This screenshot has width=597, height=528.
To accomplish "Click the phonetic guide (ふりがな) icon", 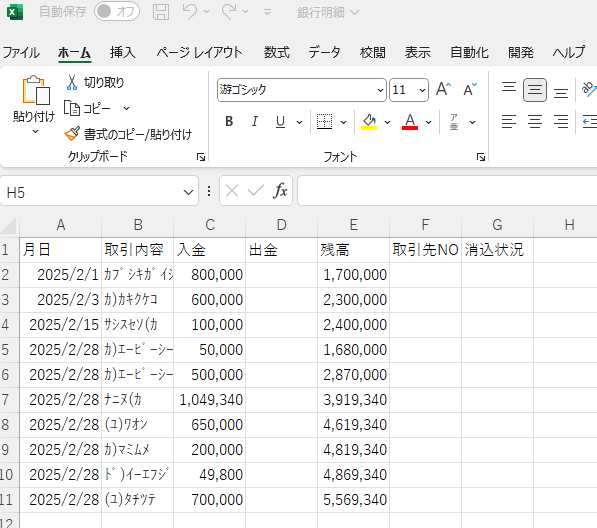I will (x=454, y=122).
